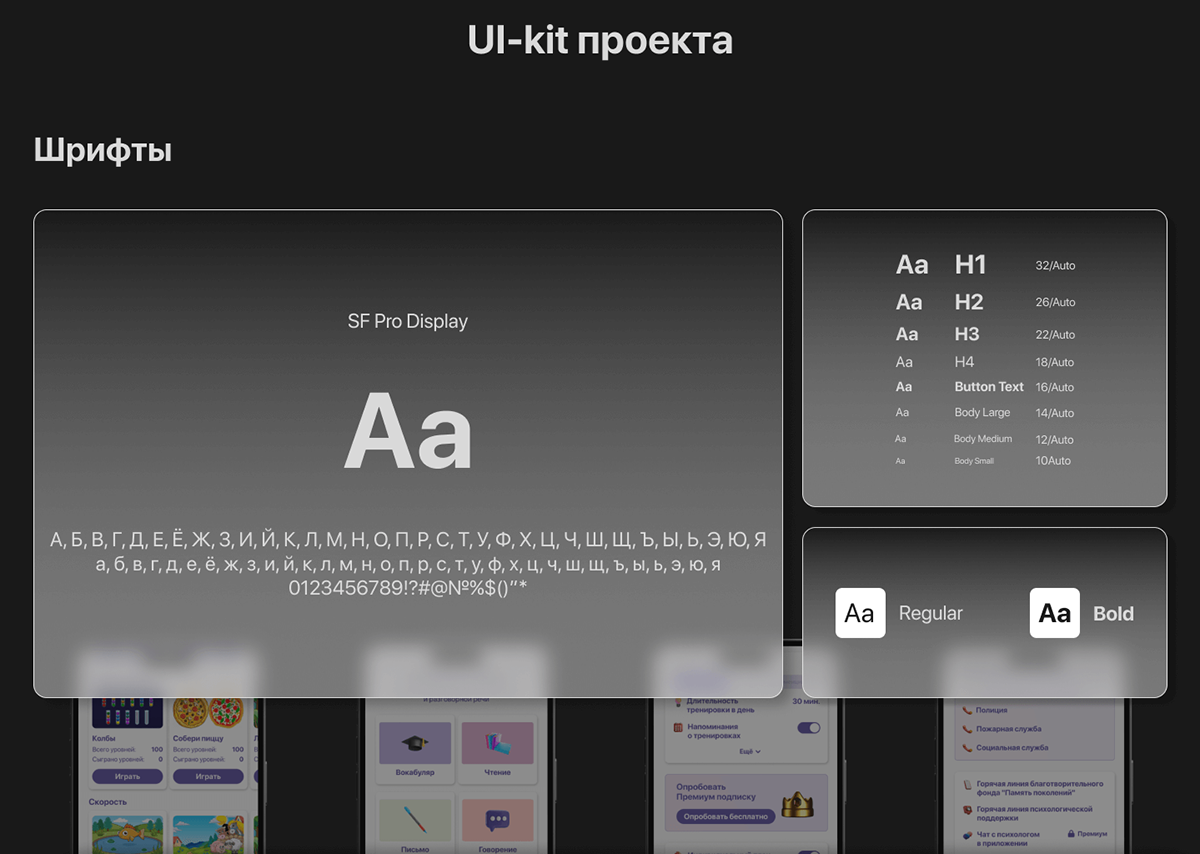The height and width of the screenshot is (854, 1200).
Task: Click the Regular font weight Aa tile
Action: tap(860, 613)
